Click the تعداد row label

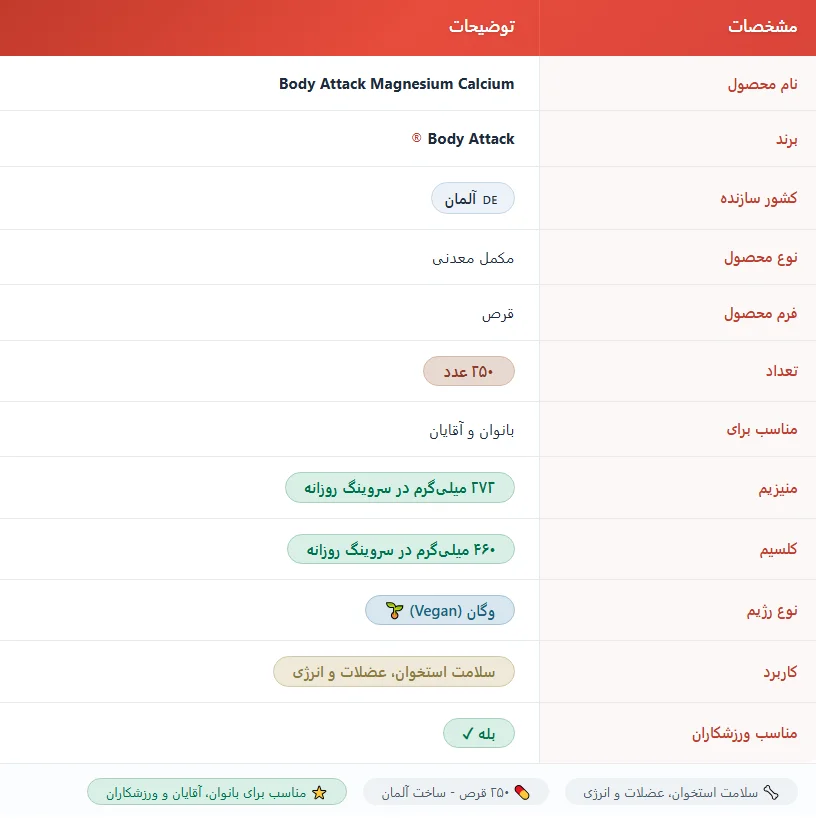tap(782, 371)
